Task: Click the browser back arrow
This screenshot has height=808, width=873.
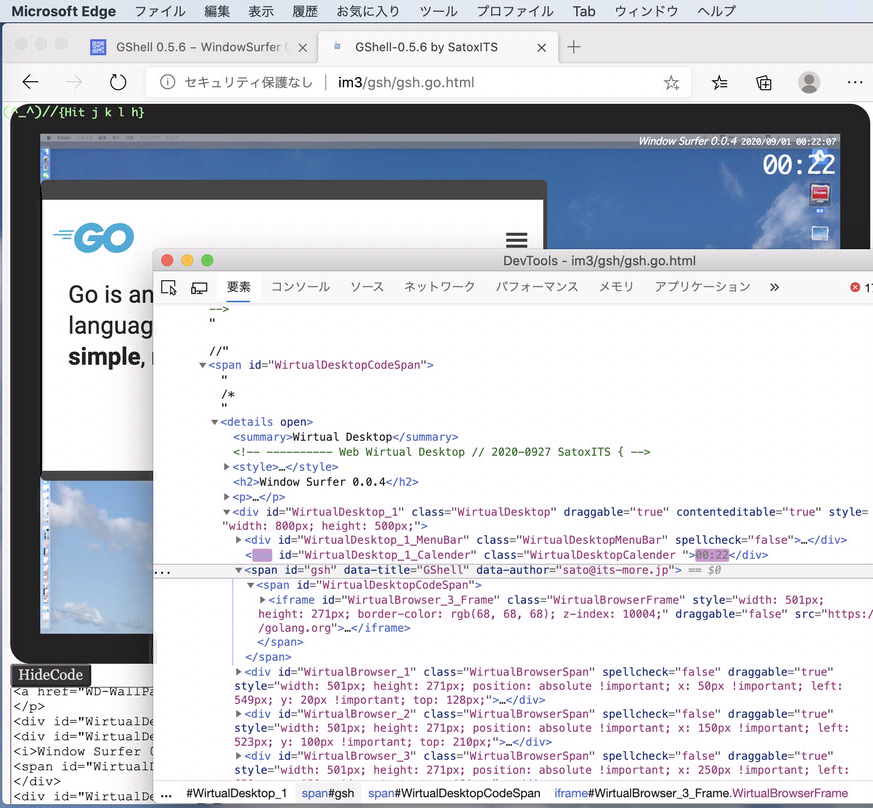Action: (x=31, y=83)
